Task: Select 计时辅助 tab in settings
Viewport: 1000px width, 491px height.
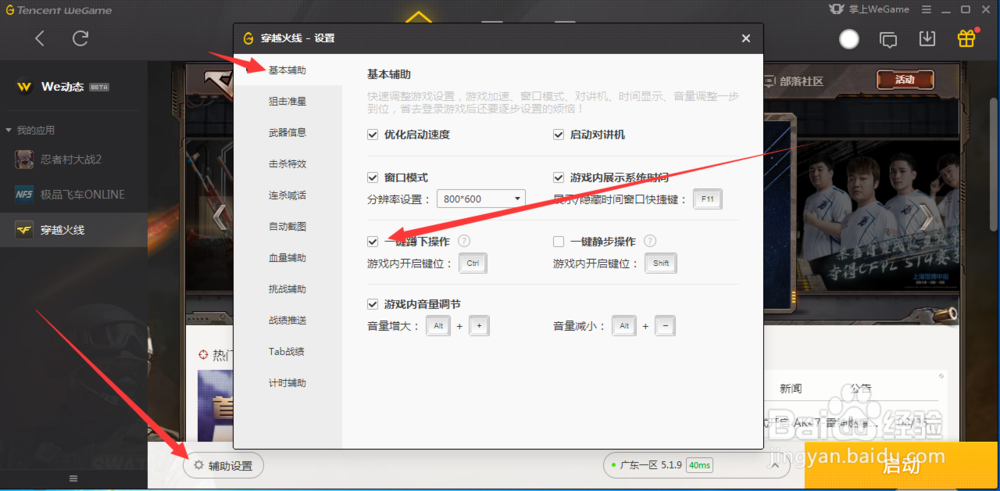Action: (x=288, y=383)
